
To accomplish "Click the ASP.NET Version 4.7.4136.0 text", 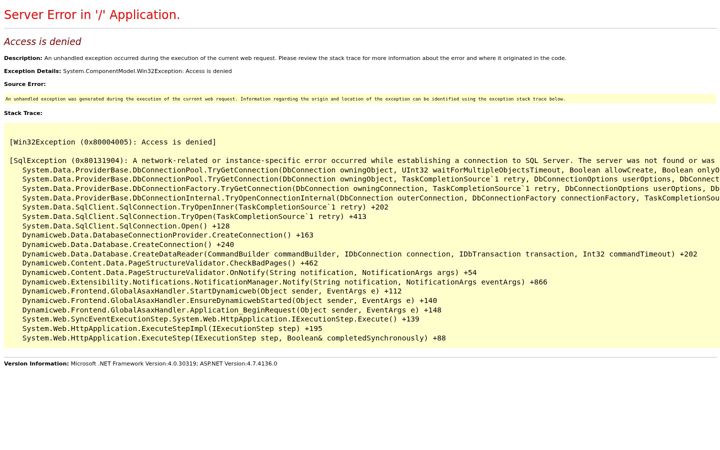I will [x=238, y=364].
